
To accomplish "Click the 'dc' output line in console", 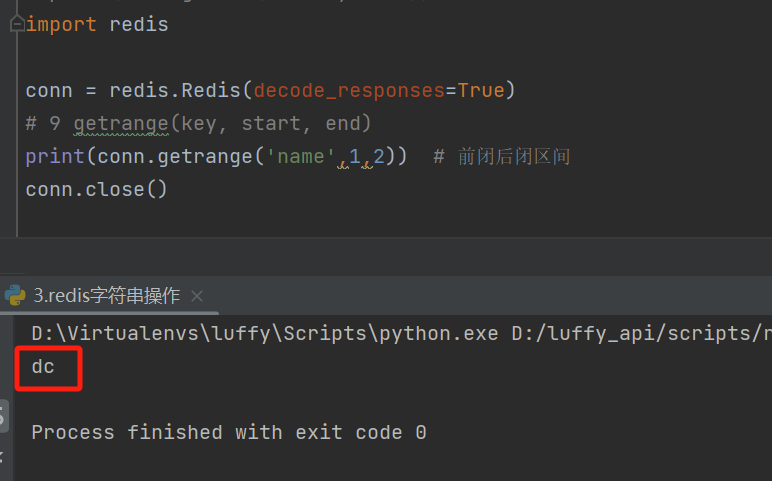I will [x=43, y=367].
